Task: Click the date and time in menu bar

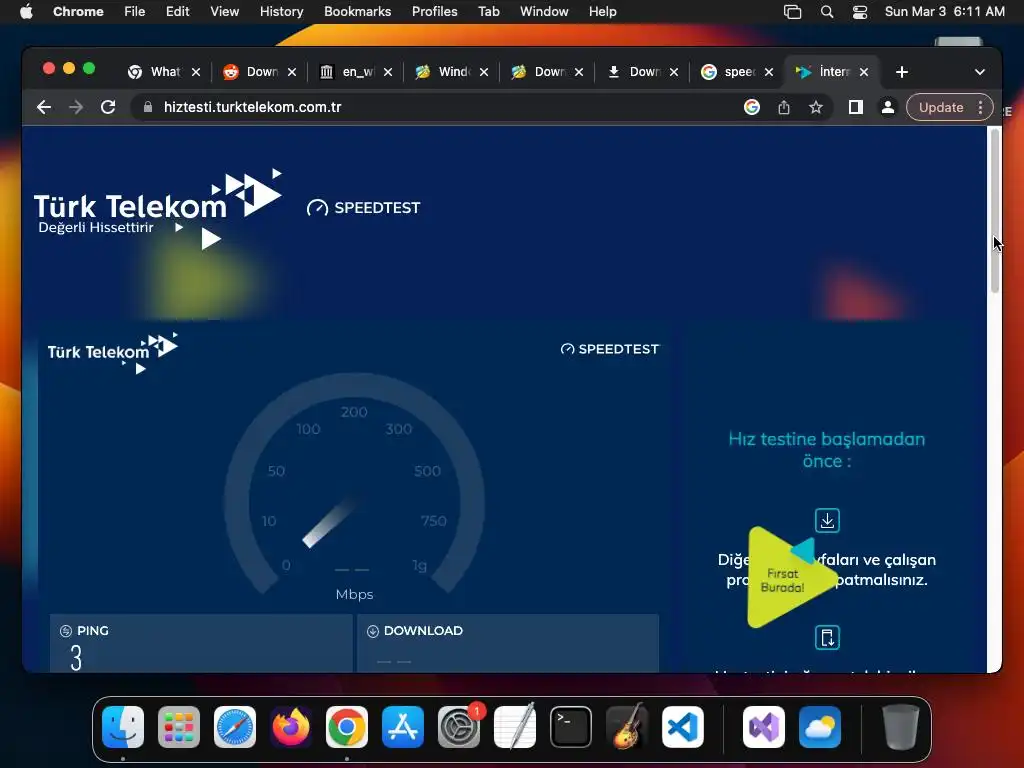Action: pyautogui.click(x=944, y=11)
